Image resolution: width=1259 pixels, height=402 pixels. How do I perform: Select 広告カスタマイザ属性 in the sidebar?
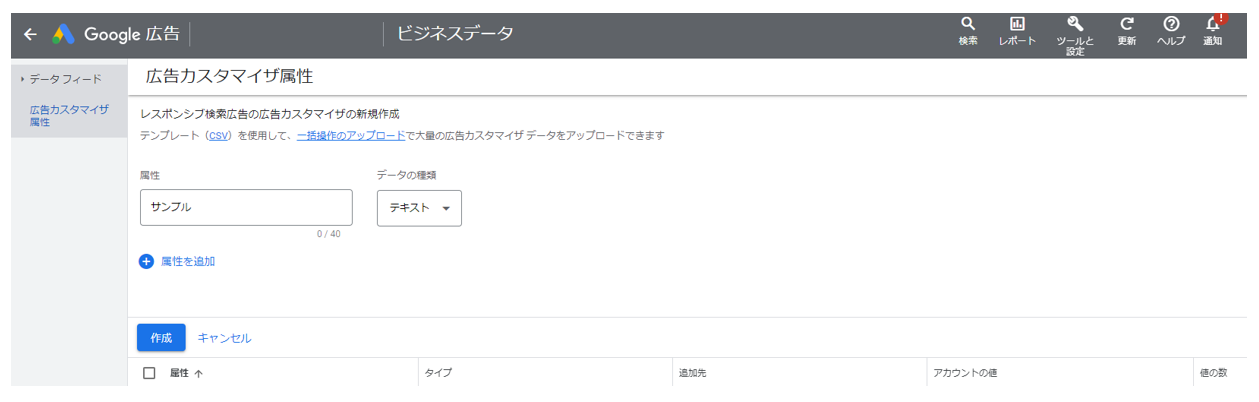click(69, 115)
